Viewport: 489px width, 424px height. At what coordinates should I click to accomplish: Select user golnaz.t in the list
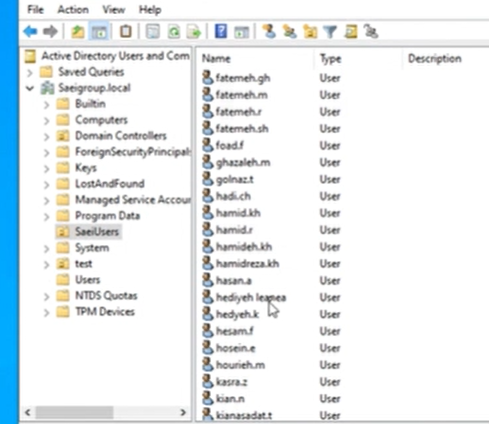coord(235,180)
